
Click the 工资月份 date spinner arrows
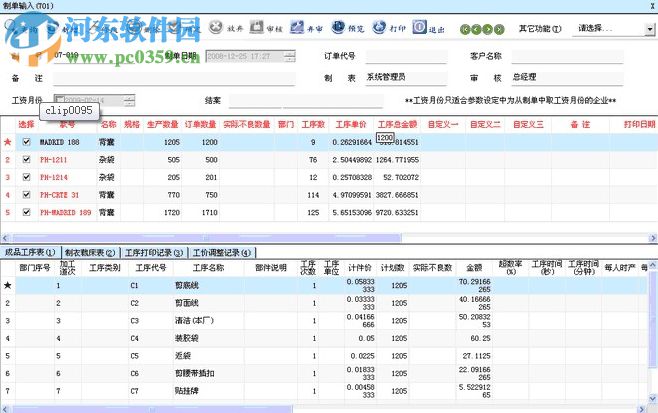tap(129, 100)
